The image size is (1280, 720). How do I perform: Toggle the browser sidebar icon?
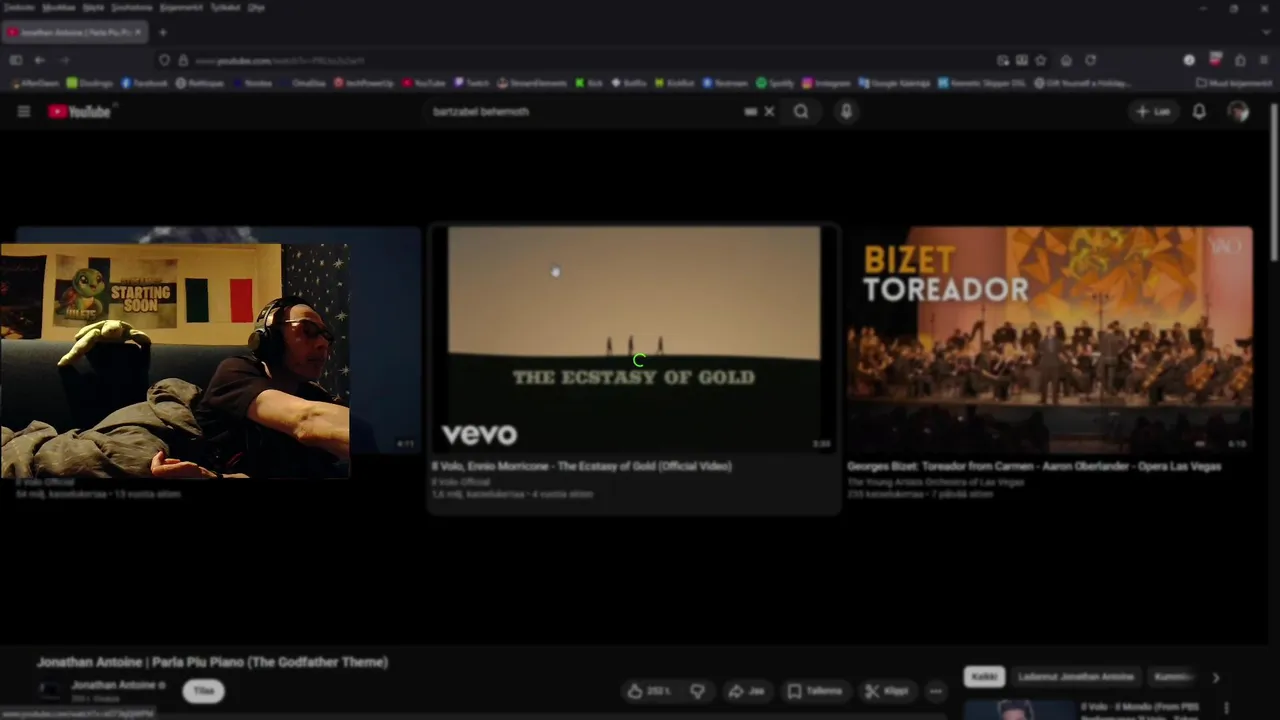[x=16, y=60]
